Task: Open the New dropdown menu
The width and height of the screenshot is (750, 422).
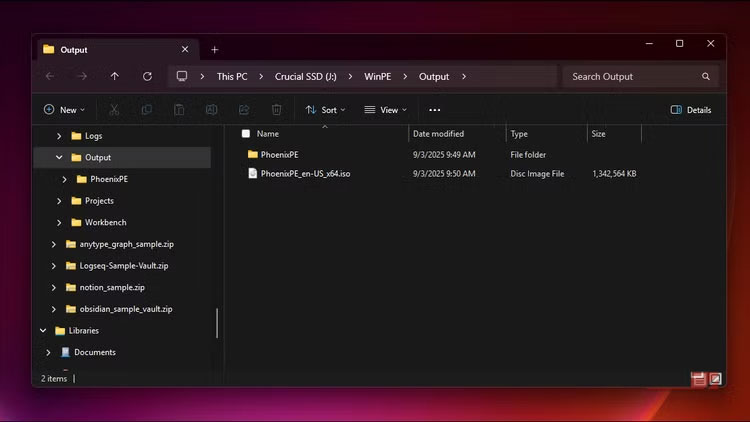Action: click(x=65, y=110)
